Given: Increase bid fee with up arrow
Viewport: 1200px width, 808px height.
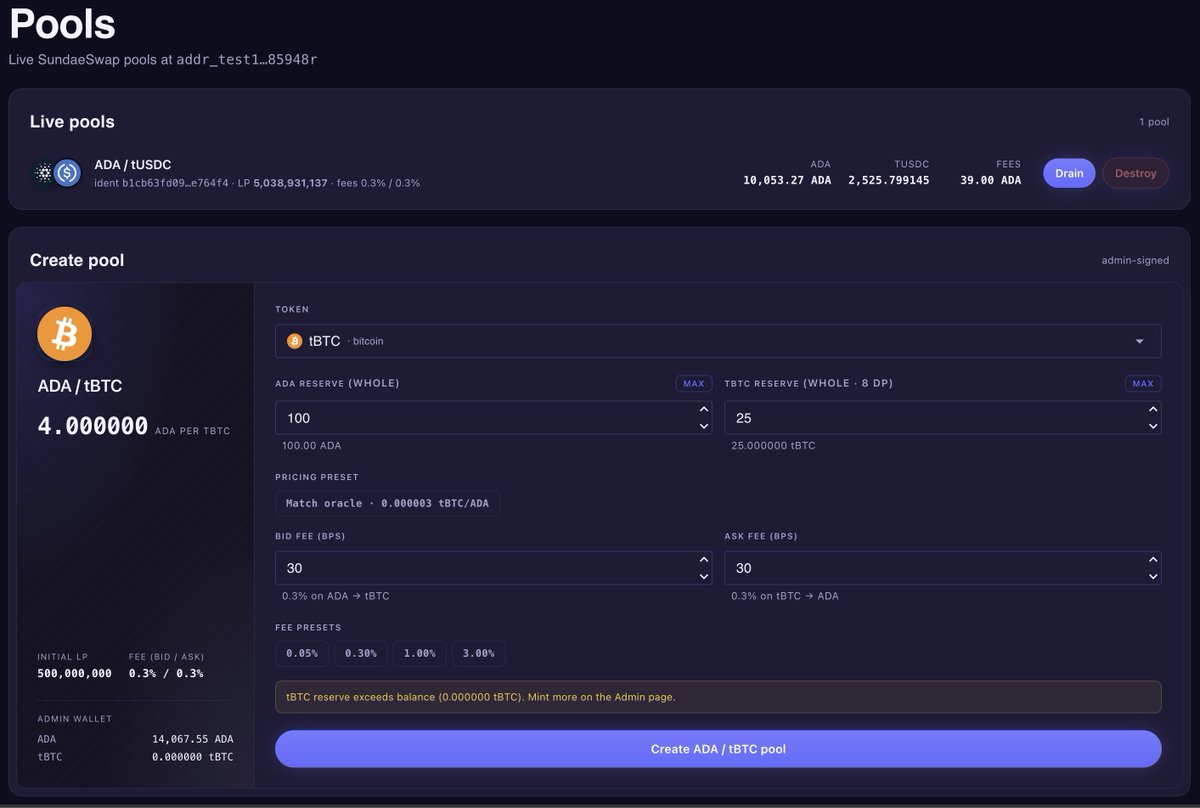Looking at the screenshot, I should [704, 560].
